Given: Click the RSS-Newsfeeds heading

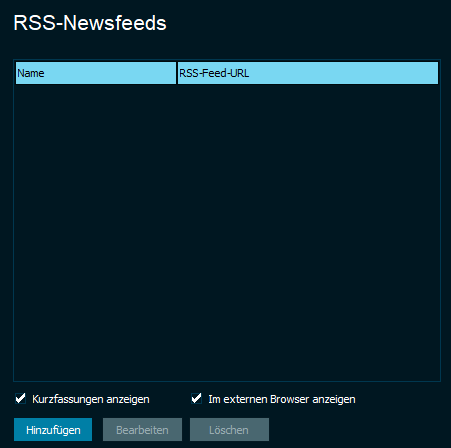Looking at the screenshot, I should click(90, 23).
